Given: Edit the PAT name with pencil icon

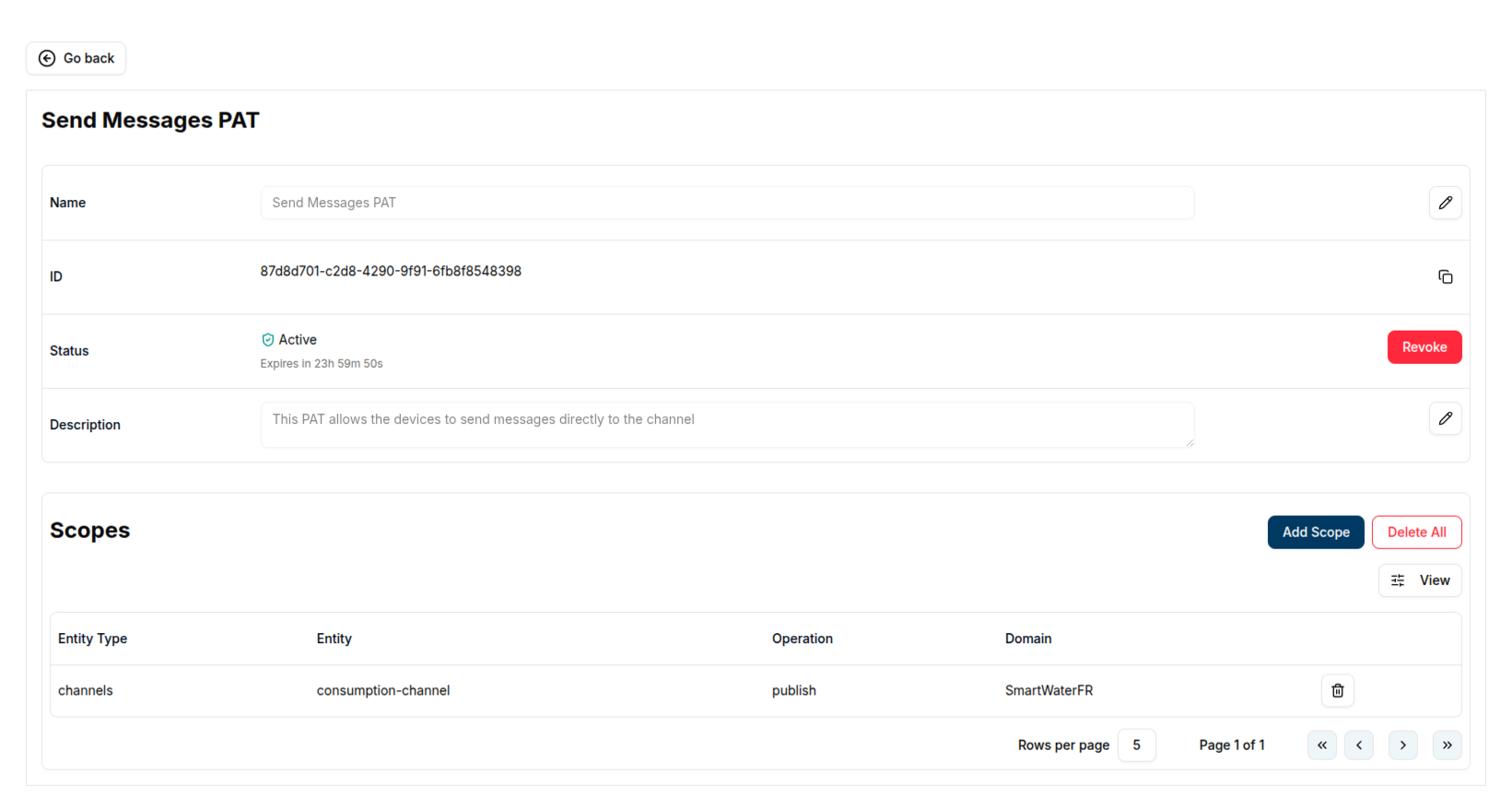Looking at the screenshot, I should pyautogui.click(x=1445, y=203).
